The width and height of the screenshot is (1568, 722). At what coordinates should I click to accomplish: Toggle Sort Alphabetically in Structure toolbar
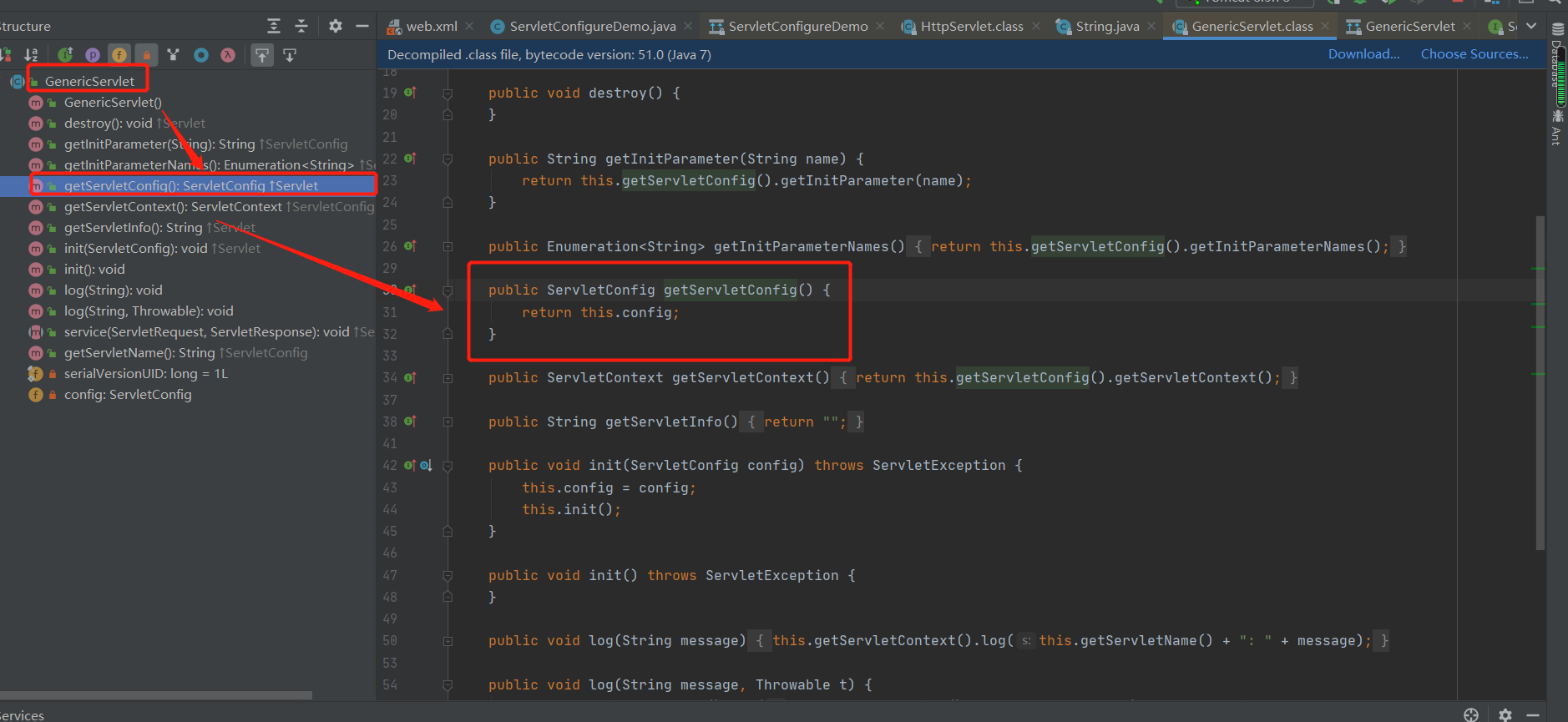[30, 55]
